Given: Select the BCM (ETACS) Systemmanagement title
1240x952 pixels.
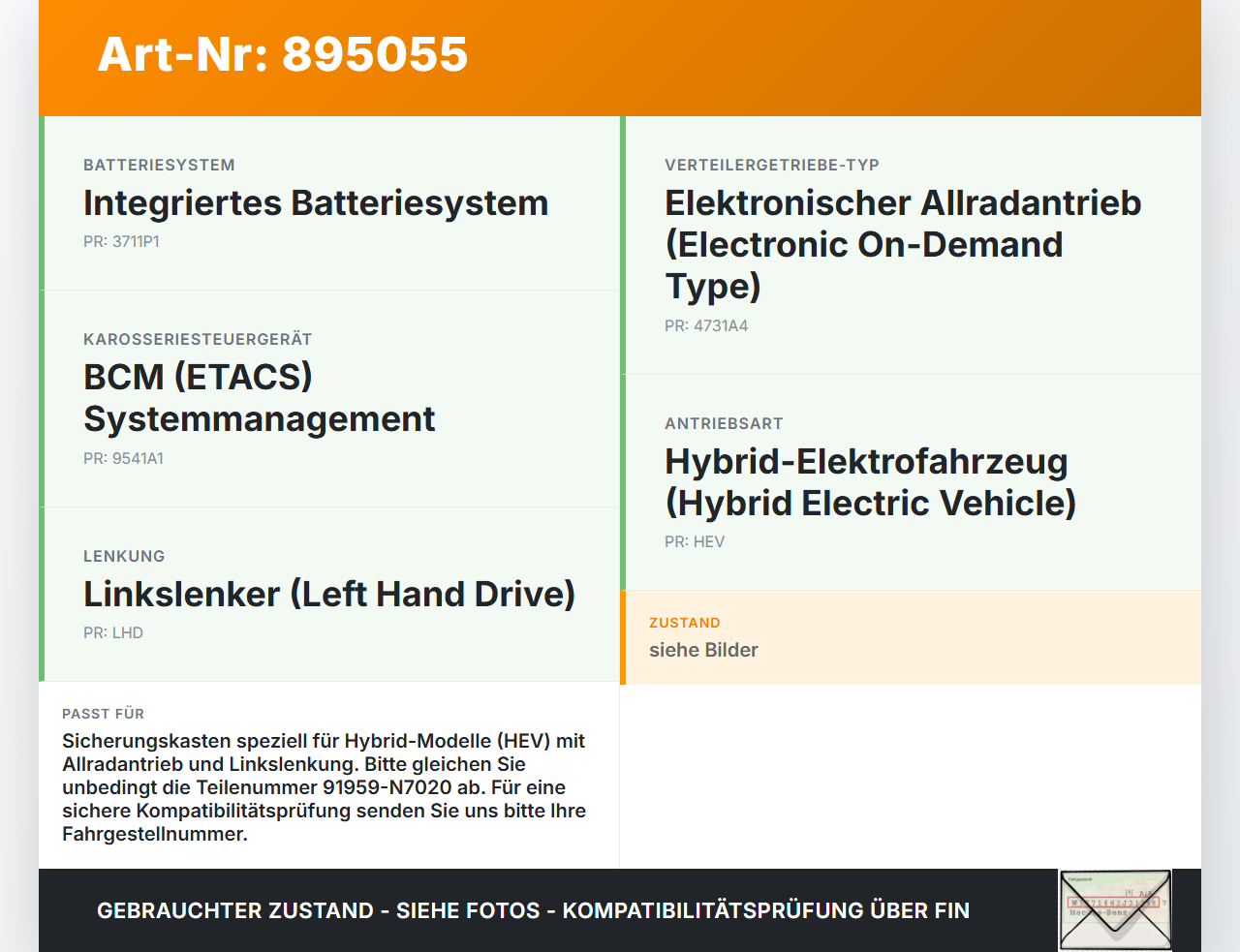Looking at the screenshot, I should point(259,398).
